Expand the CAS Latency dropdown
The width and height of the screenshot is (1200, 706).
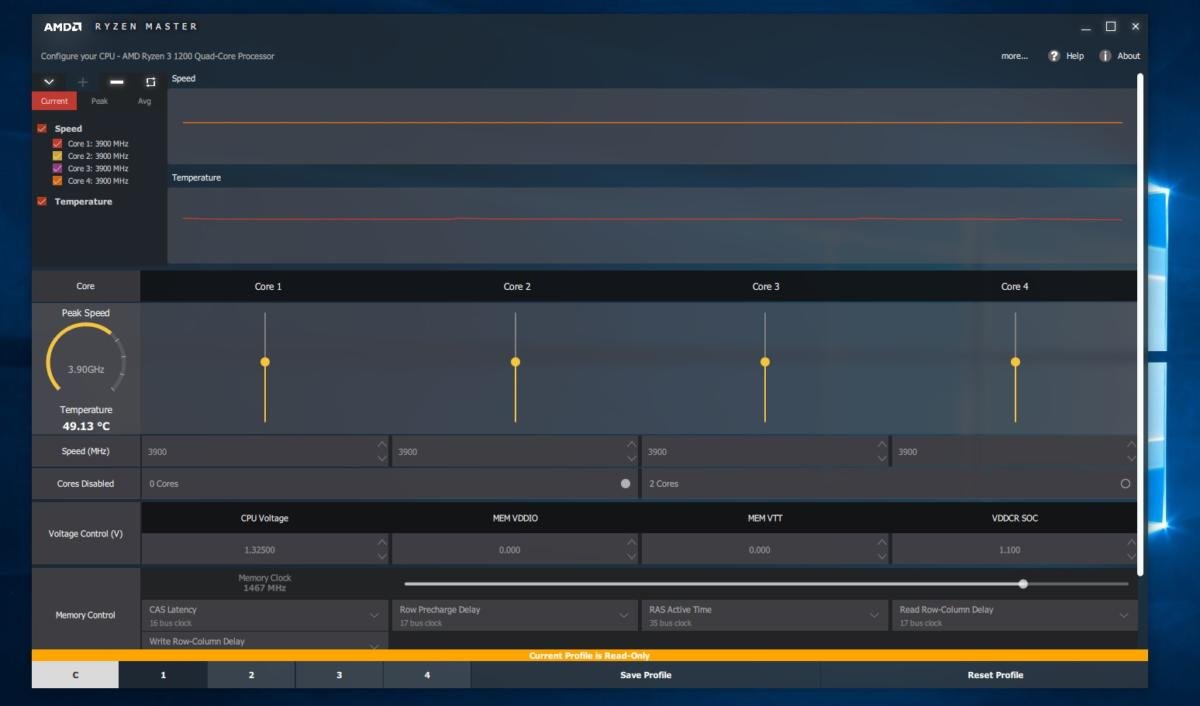pyautogui.click(x=375, y=615)
